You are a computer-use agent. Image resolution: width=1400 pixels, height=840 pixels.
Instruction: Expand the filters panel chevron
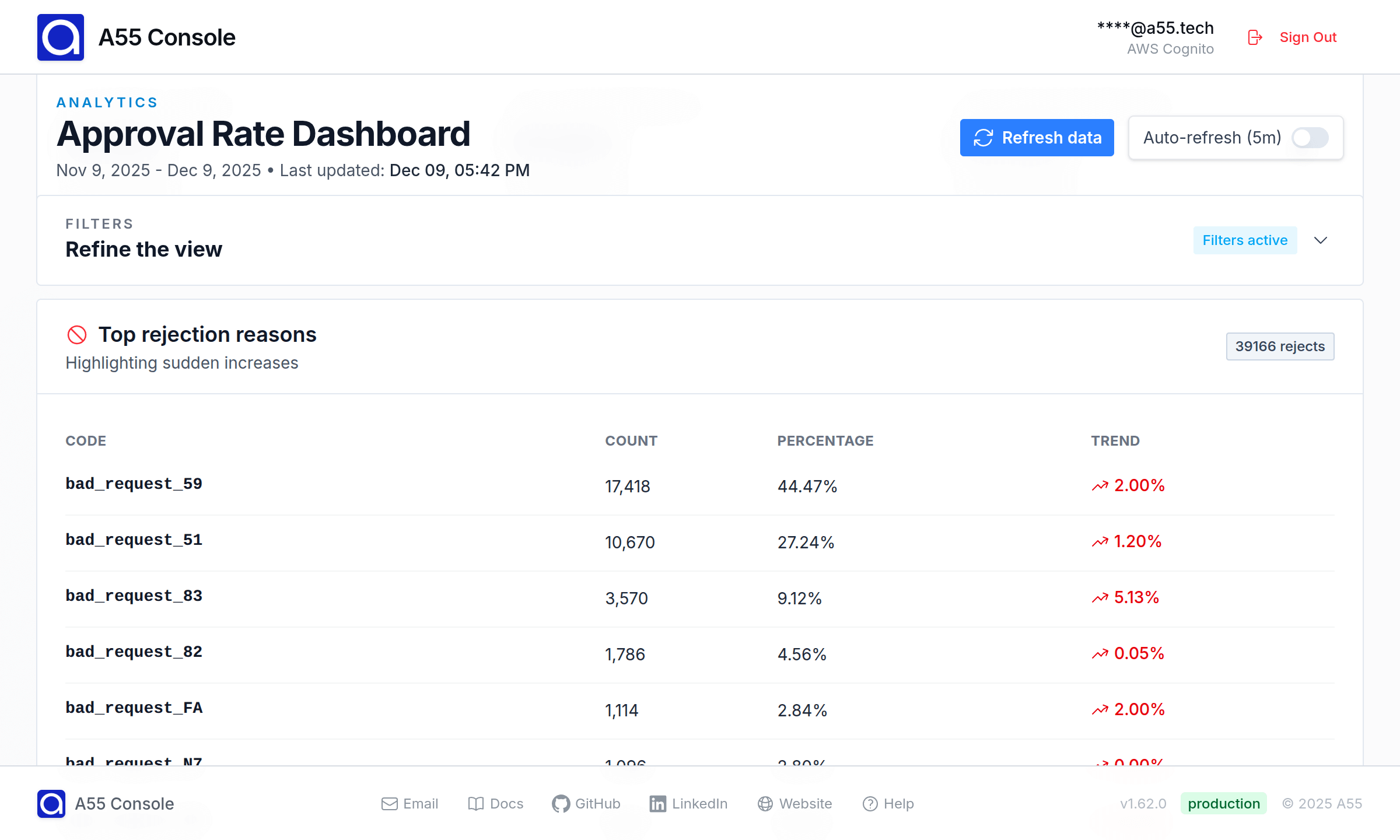[1321, 240]
